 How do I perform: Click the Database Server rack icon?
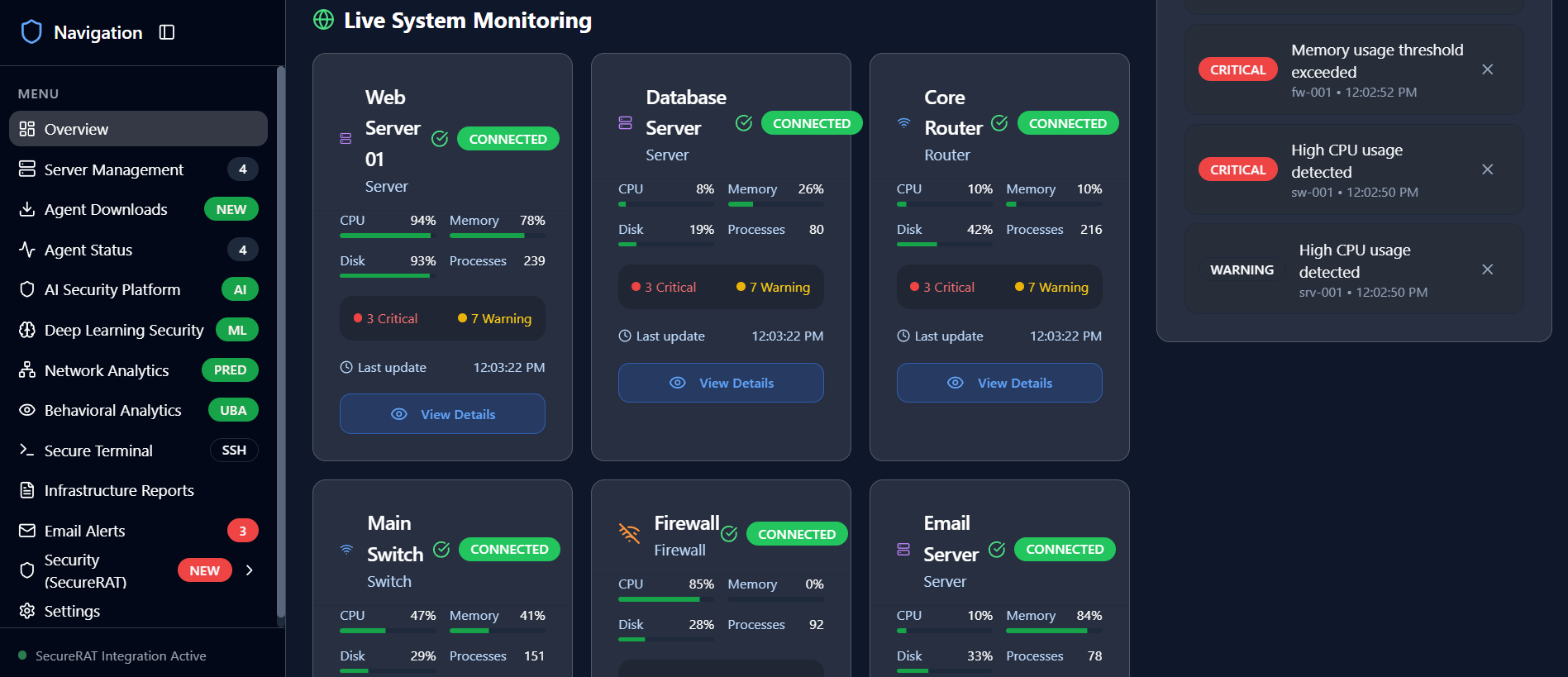coord(626,123)
